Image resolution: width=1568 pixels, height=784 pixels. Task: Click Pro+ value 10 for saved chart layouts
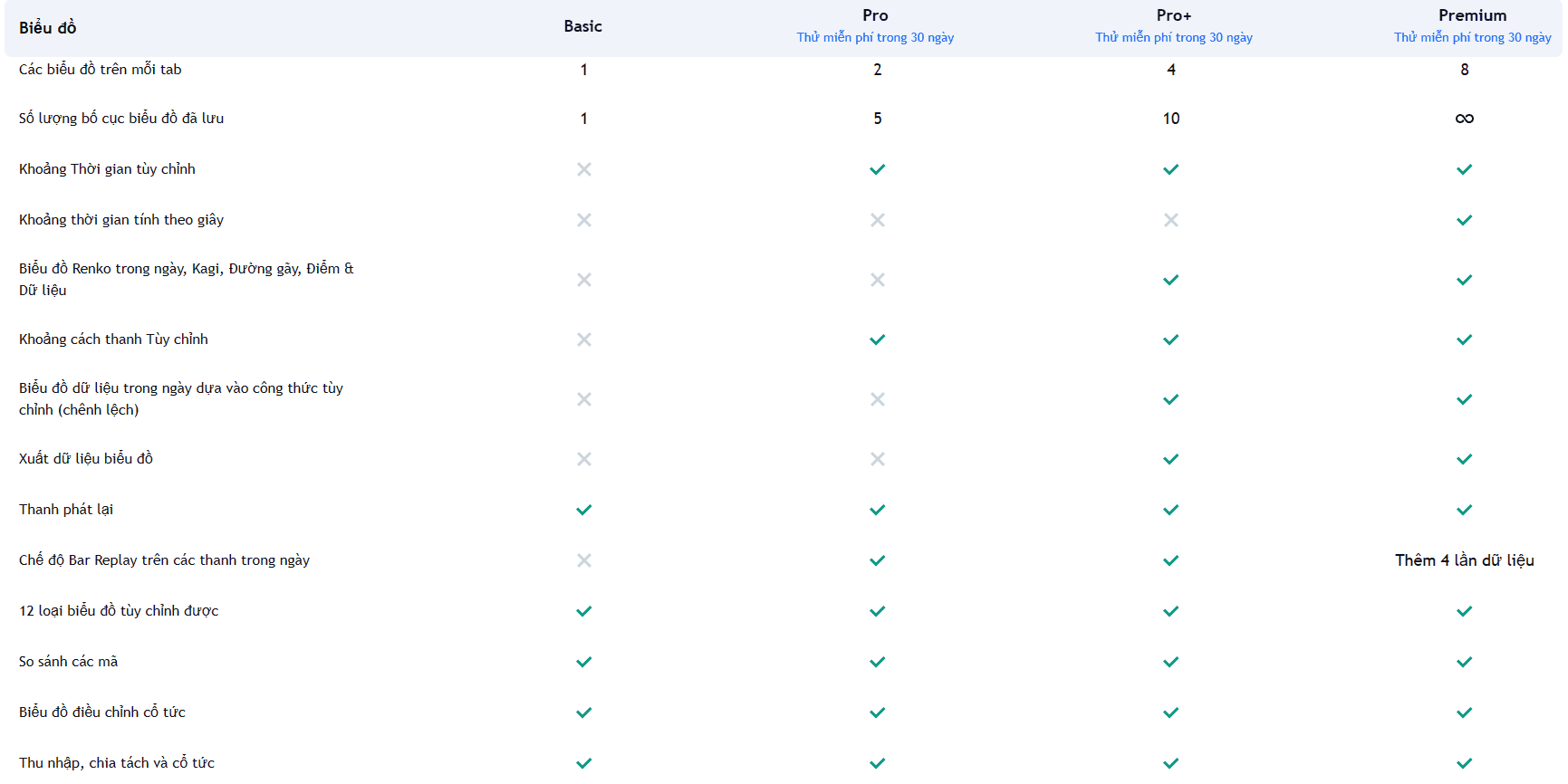click(1171, 119)
